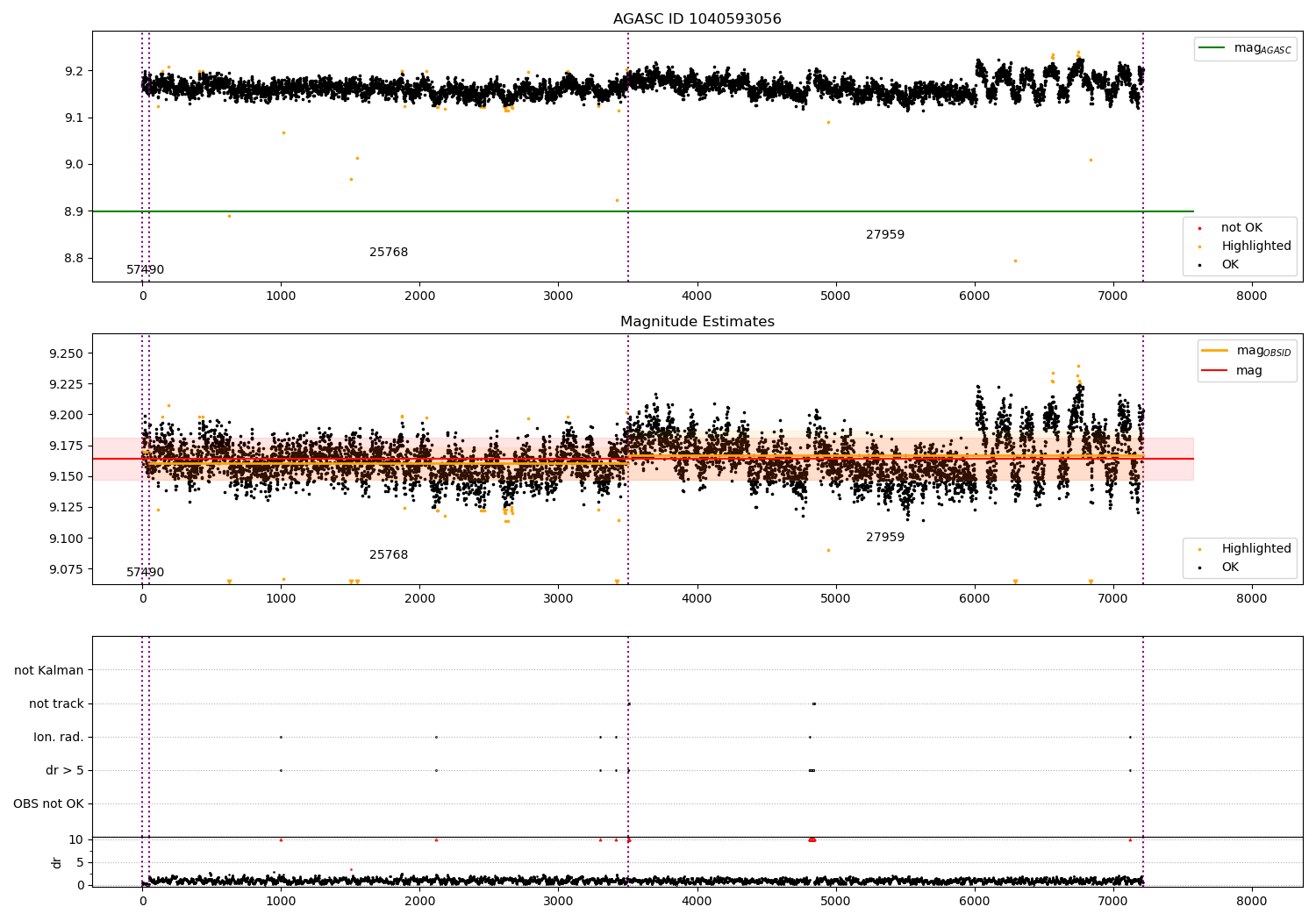Click the 9.075 tick on middle plot

pos(66,569)
